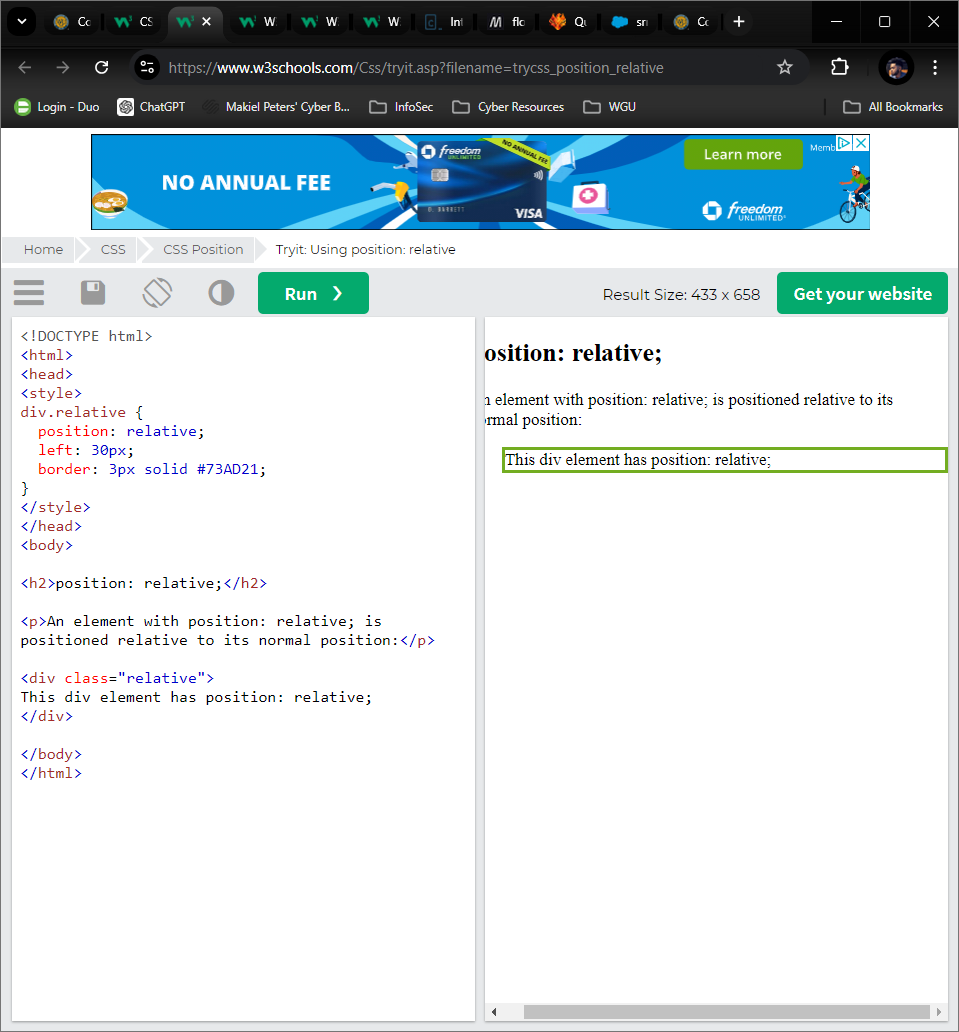Open the ChatGPT bookmark
The height and width of the screenshot is (1032, 959).
151,107
